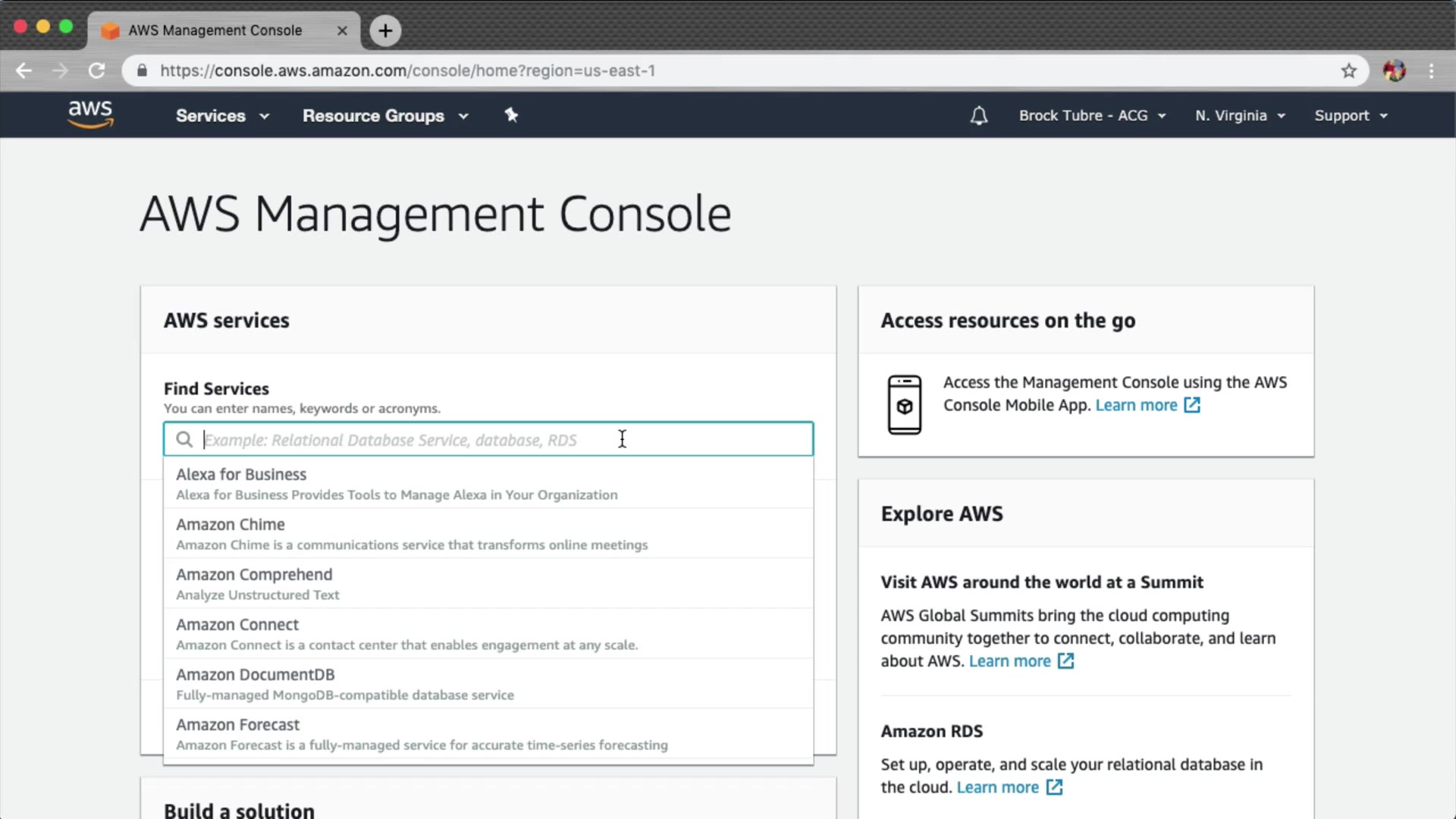
Task: Click the browser reload icon
Action: (96, 71)
